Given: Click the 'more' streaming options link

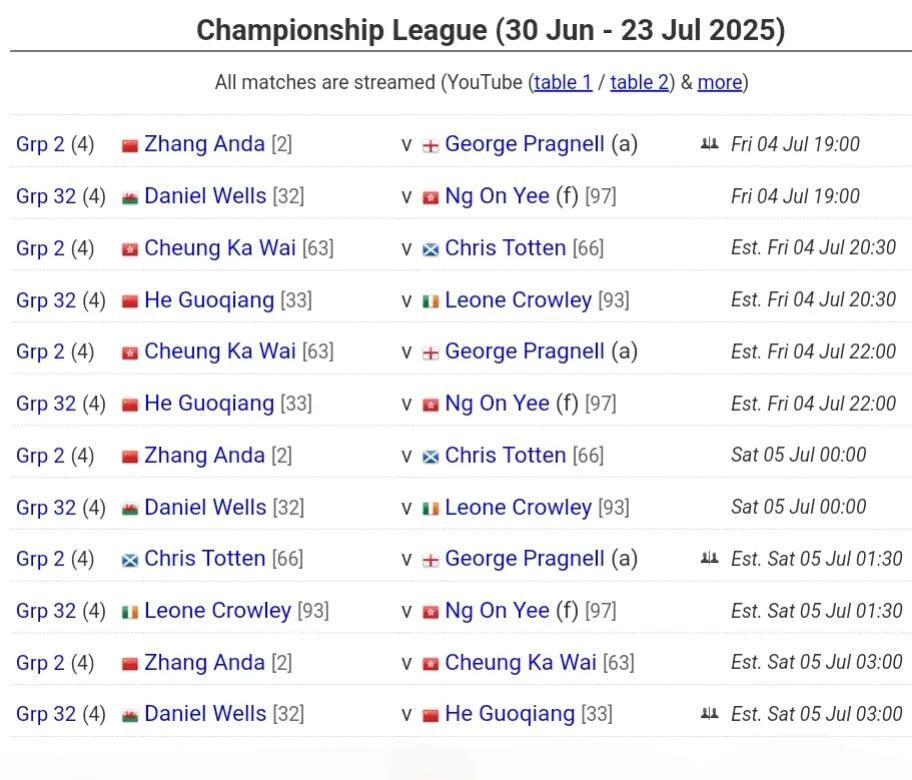Looking at the screenshot, I should click(x=720, y=83).
